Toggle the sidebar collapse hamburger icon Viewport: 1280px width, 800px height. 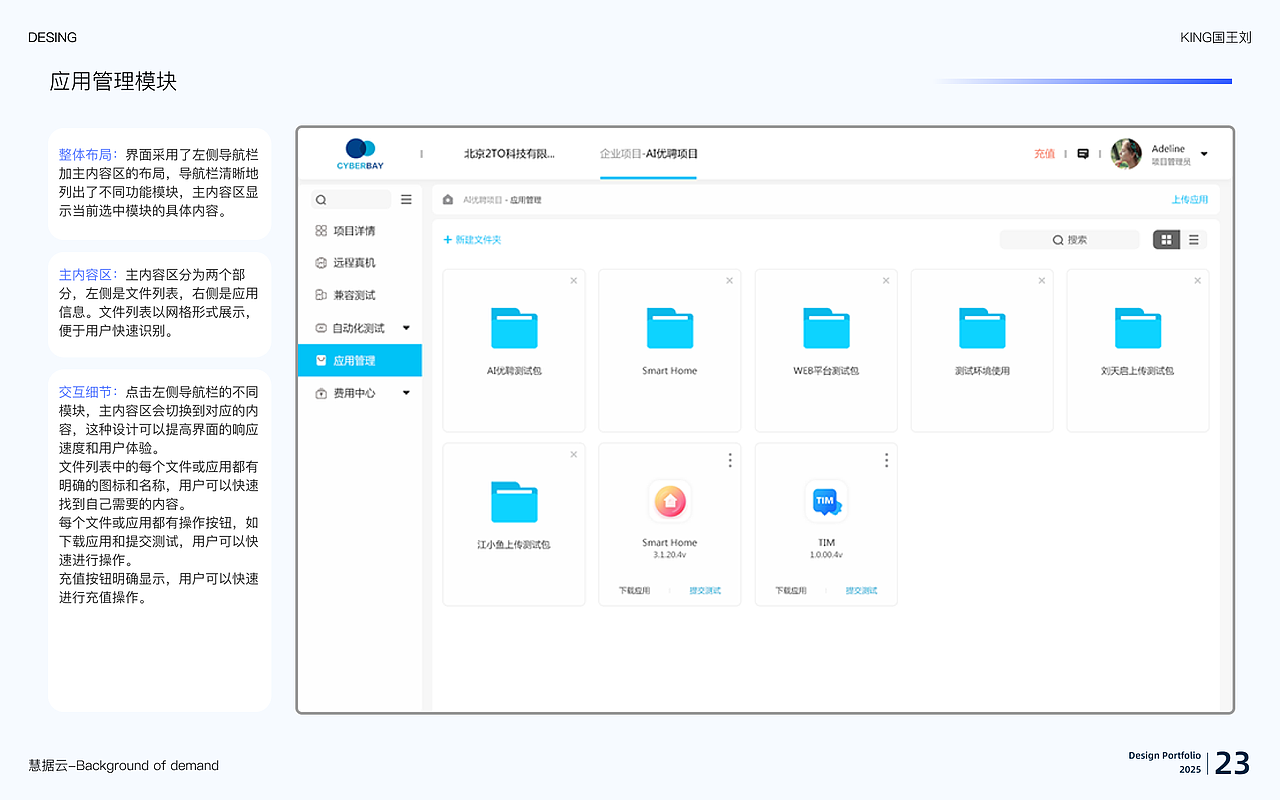406,199
